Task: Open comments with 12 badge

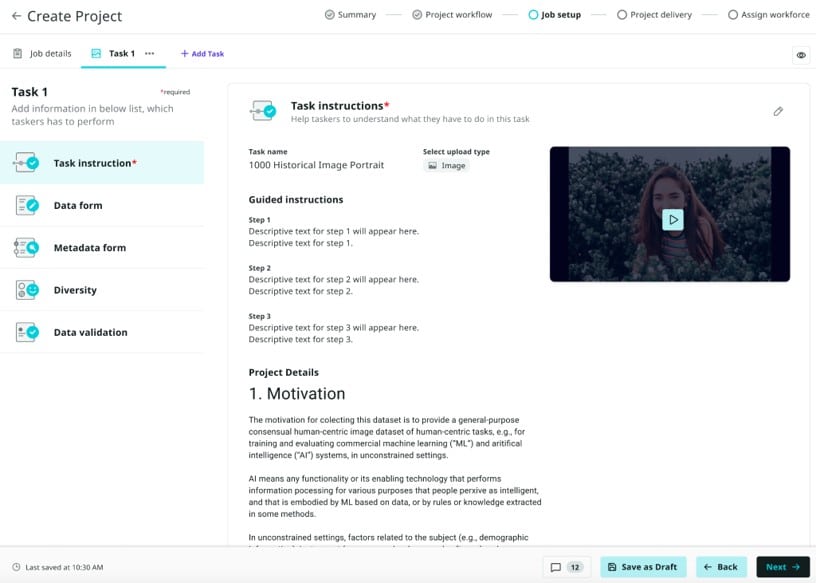Action: (x=567, y=567)
